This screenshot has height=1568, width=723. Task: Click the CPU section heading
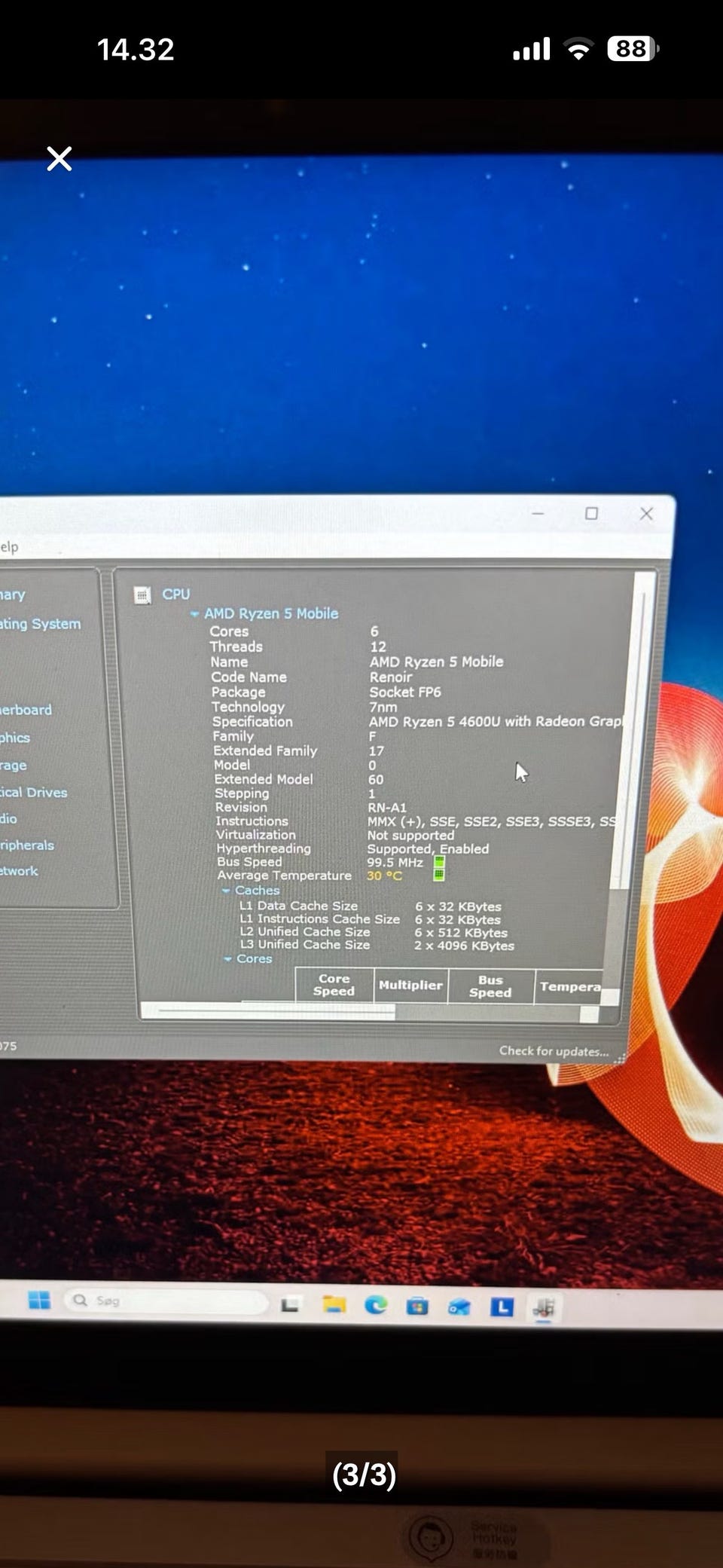176,594
